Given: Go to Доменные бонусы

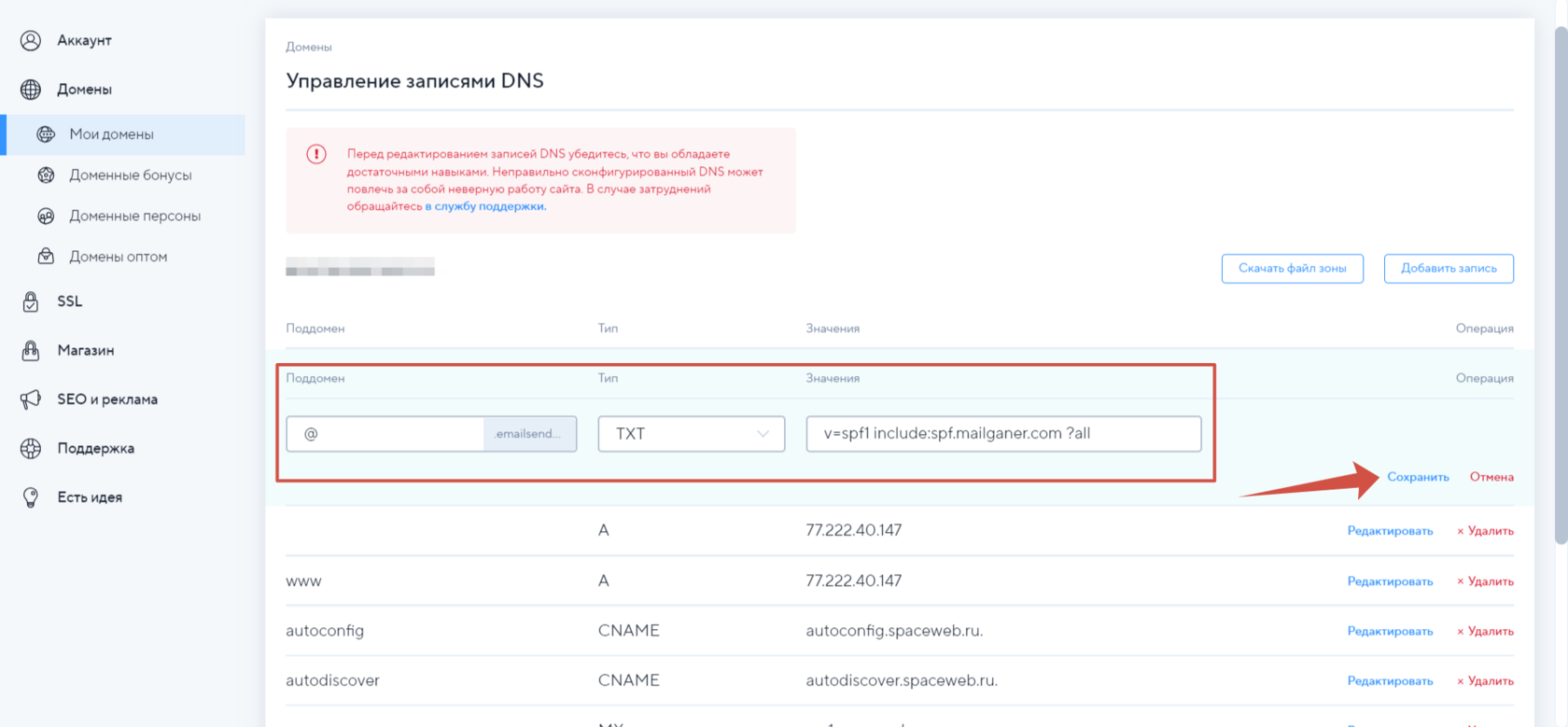Looking at the screenshot, I should click(131, 175).
